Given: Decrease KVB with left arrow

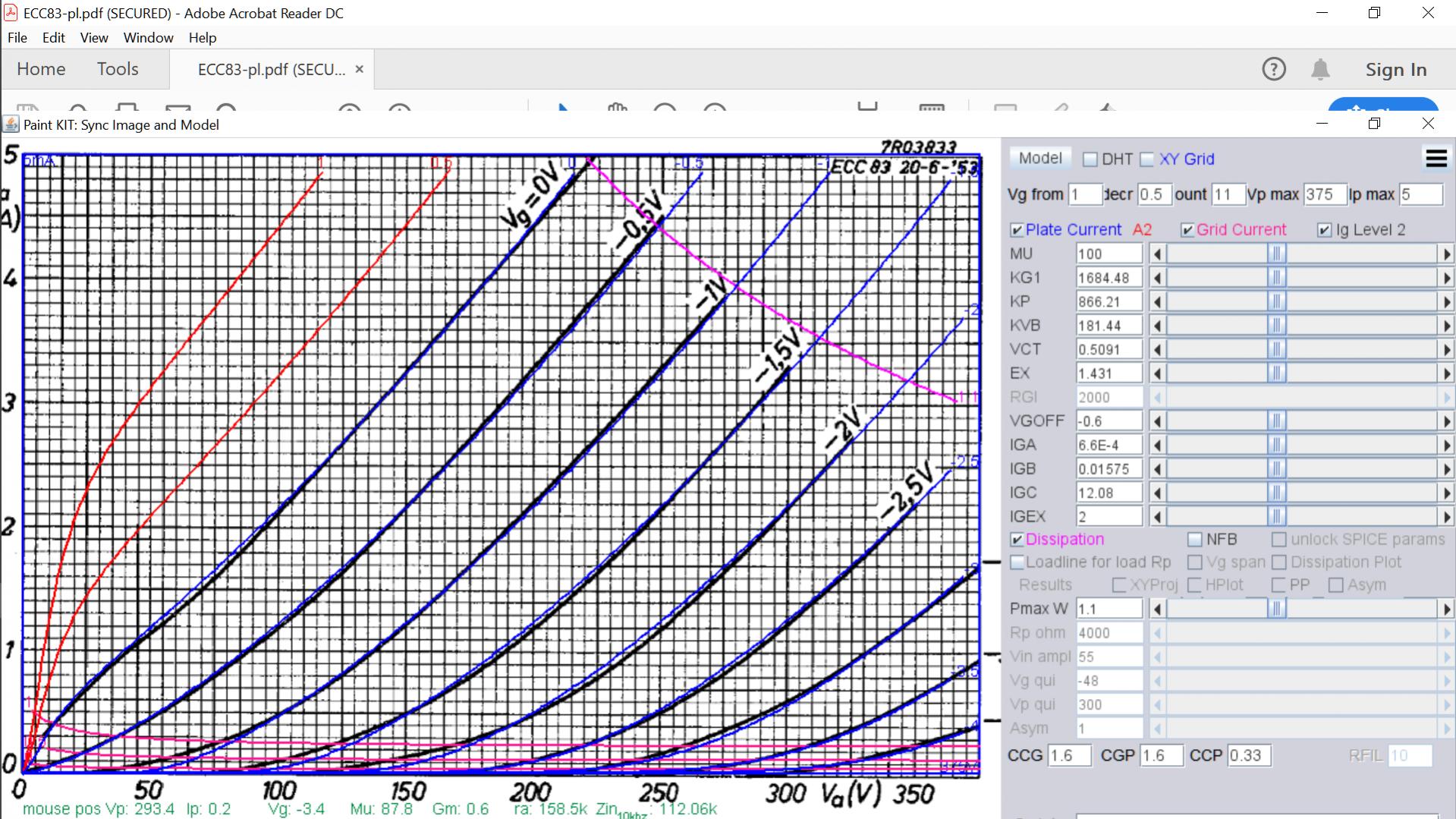Looking at the screenshot, I should pyautogui.click(x=1157, y=326).
